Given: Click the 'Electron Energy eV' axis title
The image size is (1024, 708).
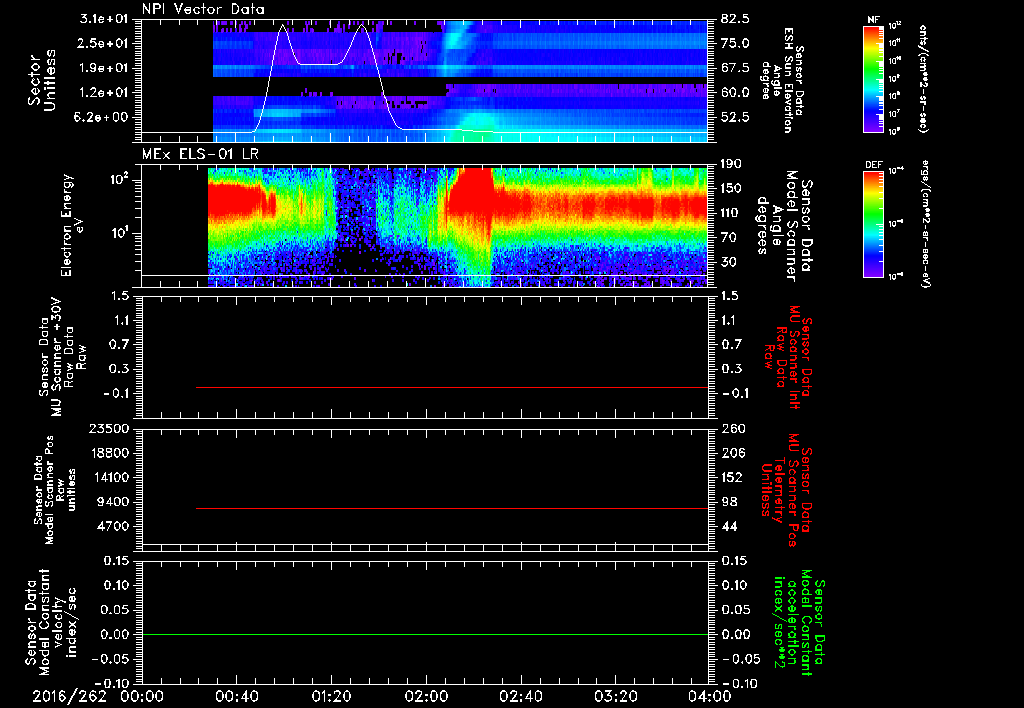Looking at the screenshot, I should click(72, 225).
